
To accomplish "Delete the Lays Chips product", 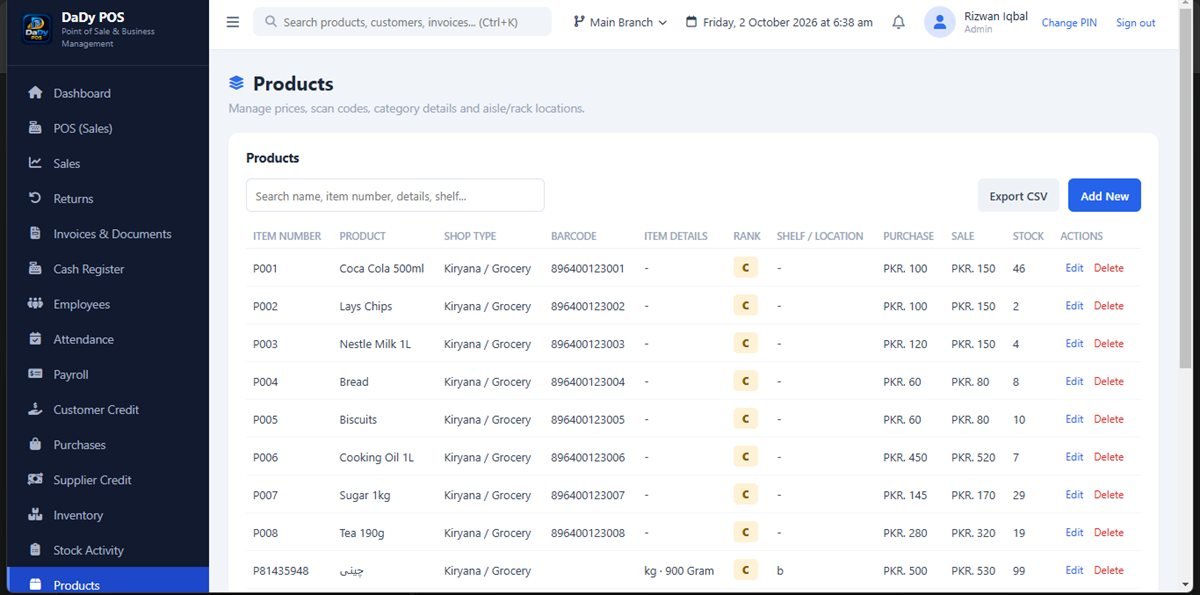I will pos(1108,306).
